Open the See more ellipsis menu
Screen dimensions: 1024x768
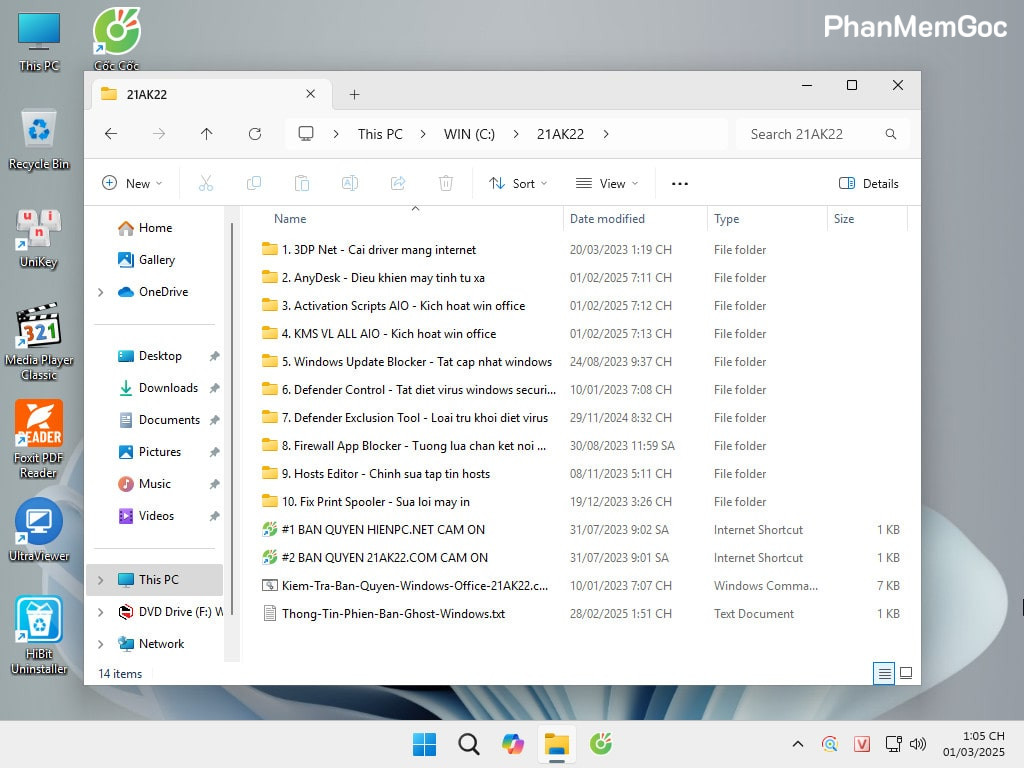click(679, 183)
